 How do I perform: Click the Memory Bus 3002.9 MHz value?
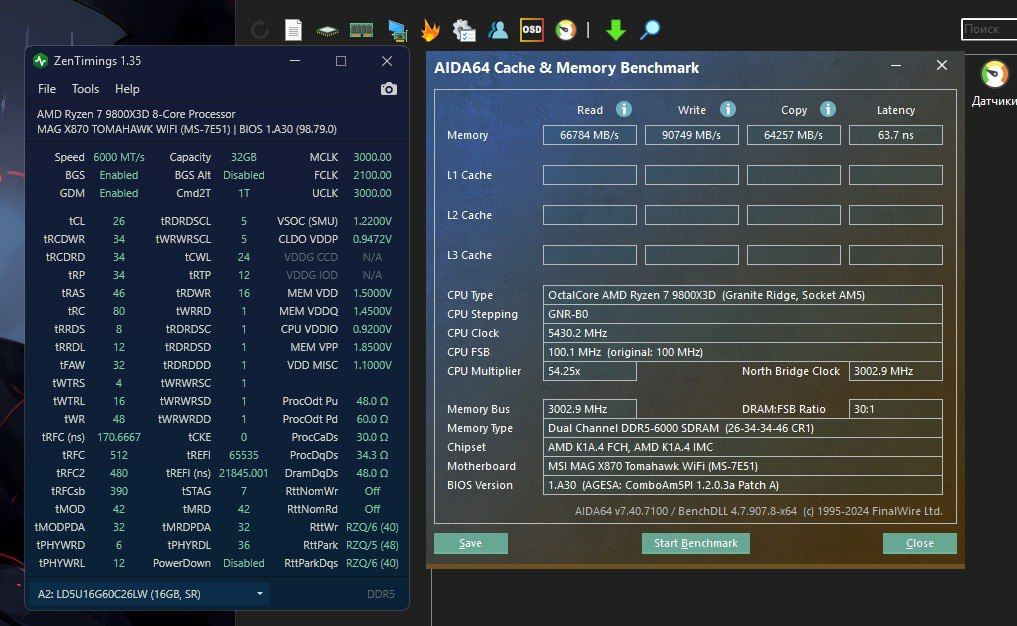tap(590, 409)
